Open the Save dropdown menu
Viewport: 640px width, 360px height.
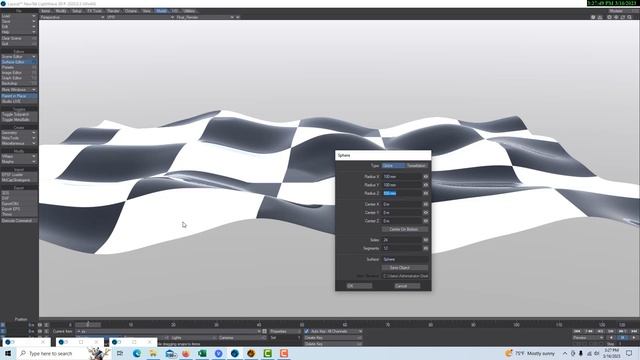pos(19,21)
